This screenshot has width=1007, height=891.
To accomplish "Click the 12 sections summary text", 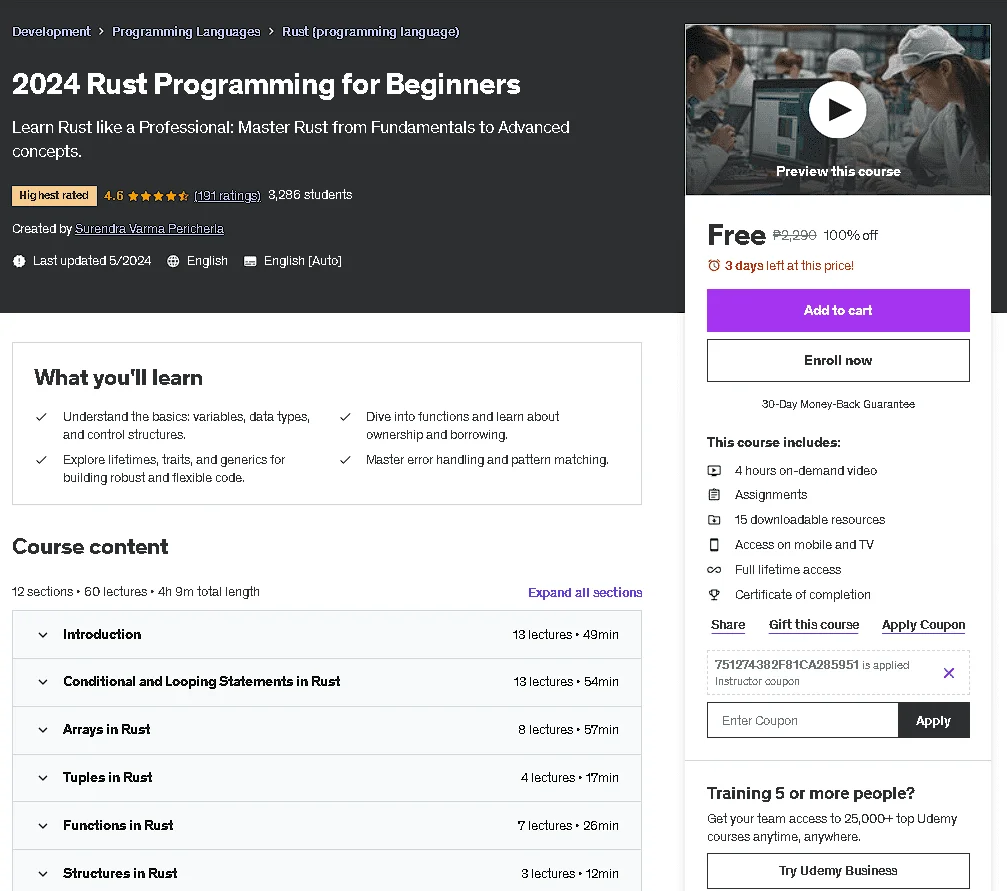I will pyautogui.click(x=136, y=592).
